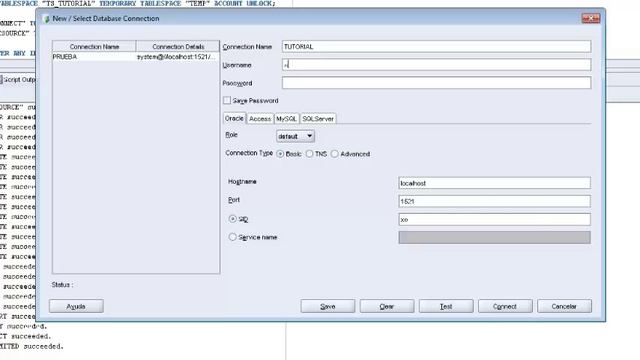Image resolution: width=640 pixels, height=360 pixels.
Task: Open Script Output tab in background window
Action: pos(18,80)
